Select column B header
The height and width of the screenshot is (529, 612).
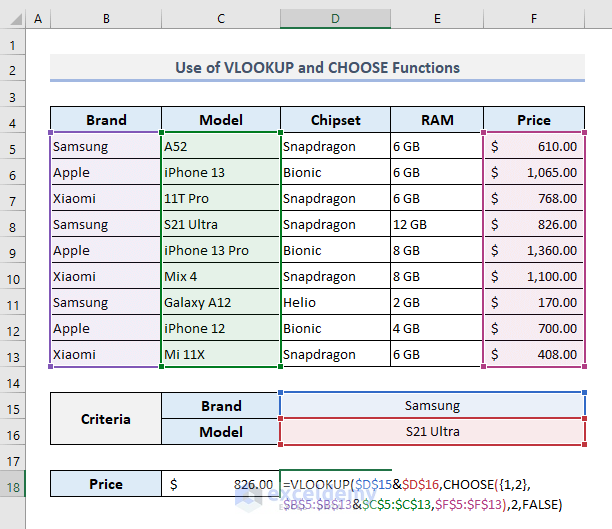click(106, 19)
